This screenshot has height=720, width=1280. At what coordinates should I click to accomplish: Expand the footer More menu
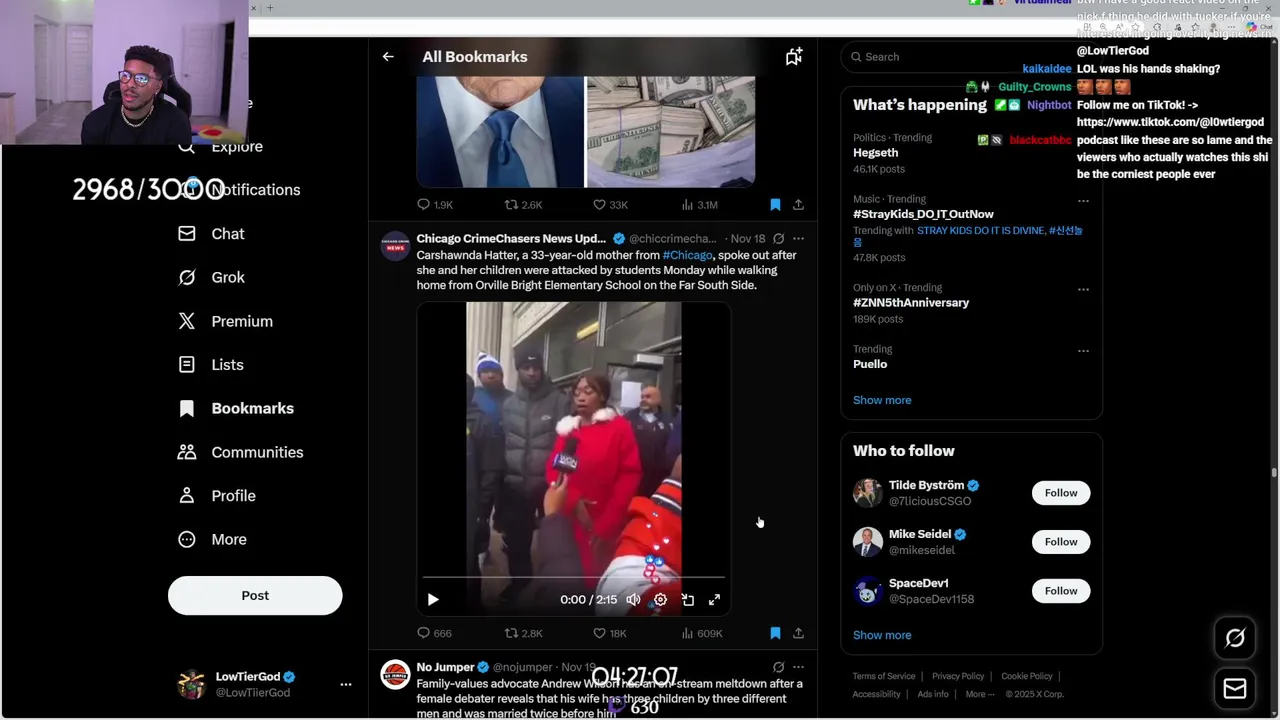pyautogui.click(x=980, y=694)
